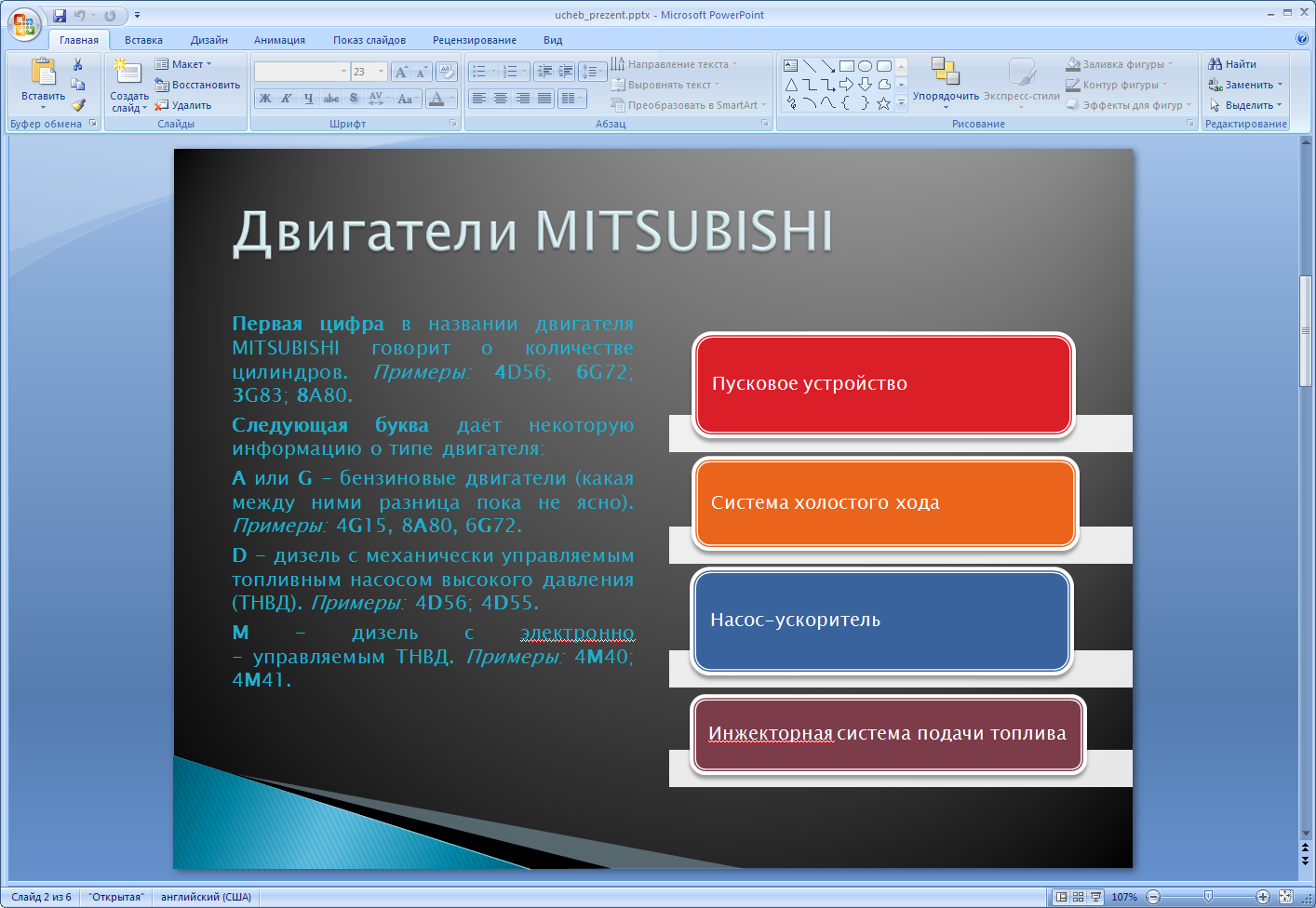Select the Text Box shape
The image size is (1316, 908).
click(791, 66)
